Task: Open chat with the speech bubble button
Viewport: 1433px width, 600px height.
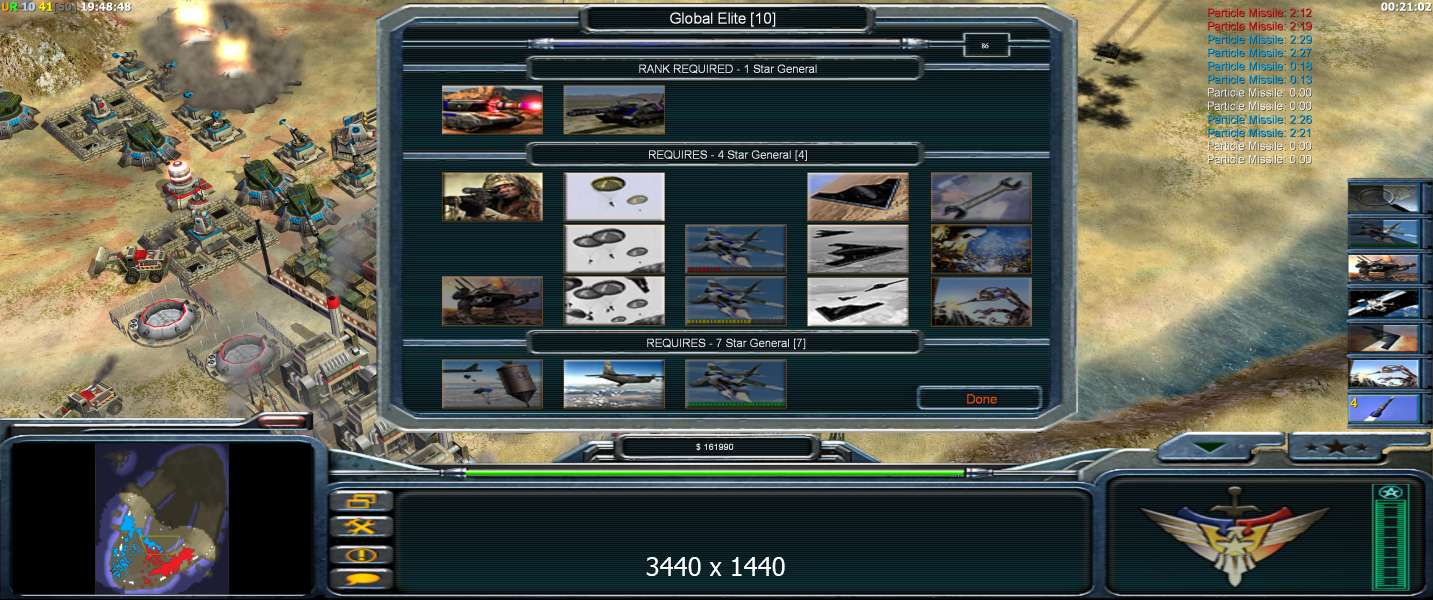Action: 361,579
